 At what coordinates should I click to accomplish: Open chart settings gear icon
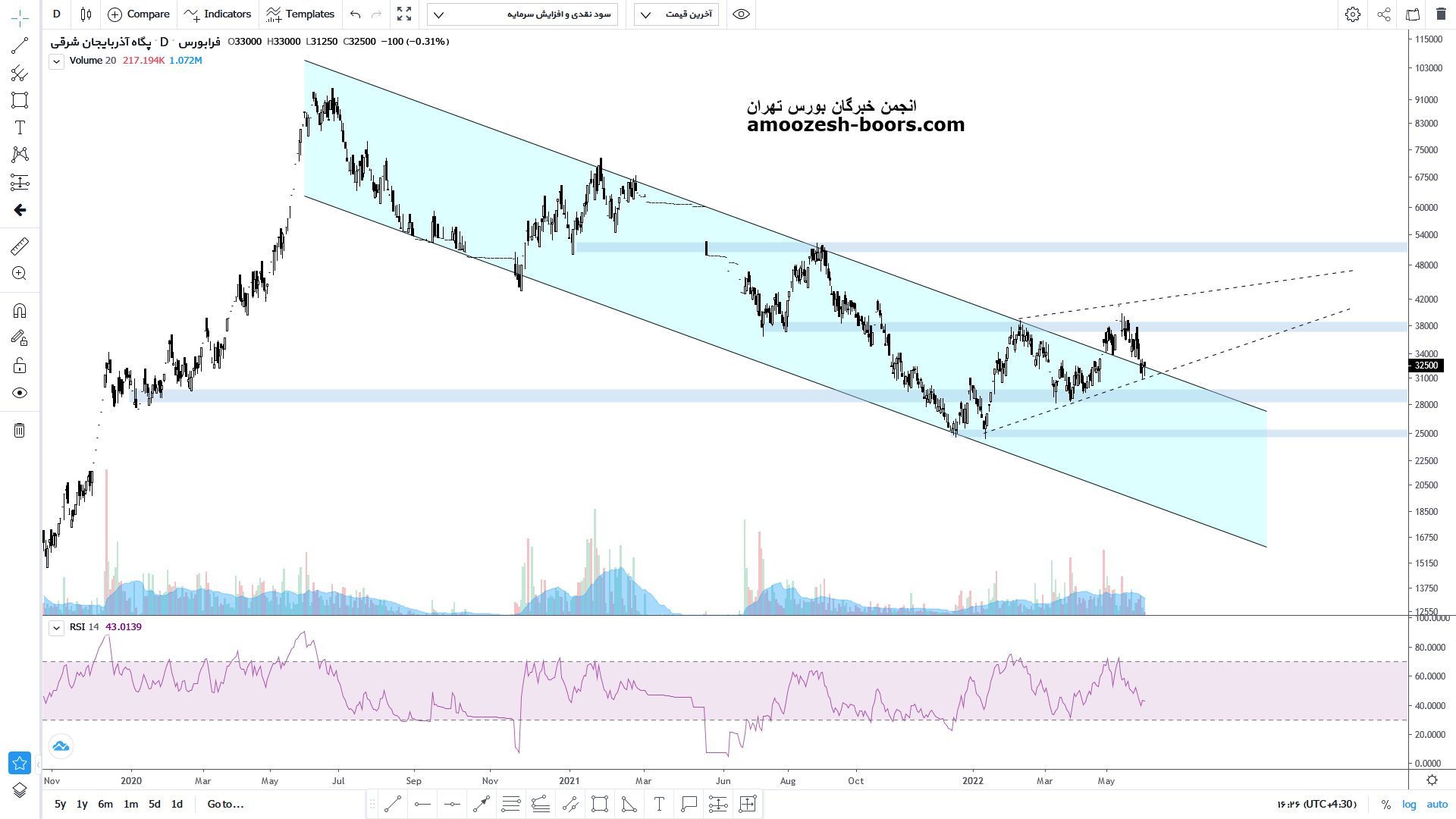coord(1352,14)
